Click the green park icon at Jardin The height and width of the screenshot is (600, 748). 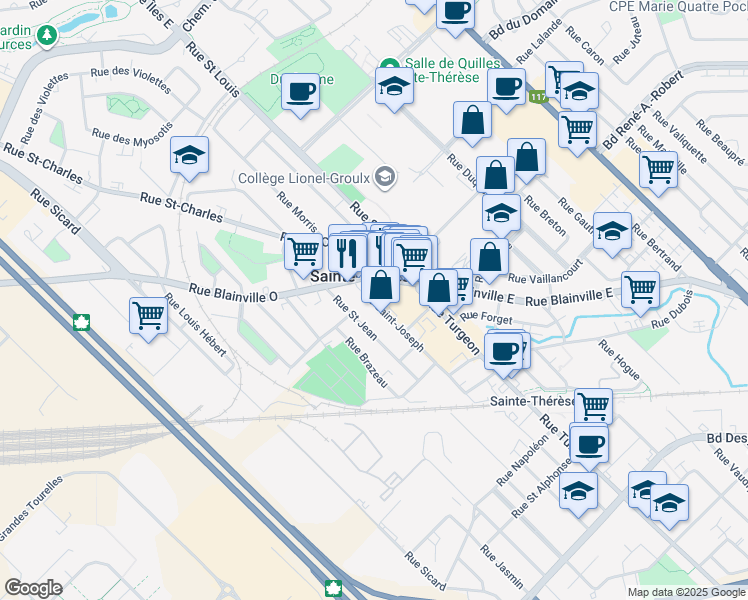pos(46,36)
